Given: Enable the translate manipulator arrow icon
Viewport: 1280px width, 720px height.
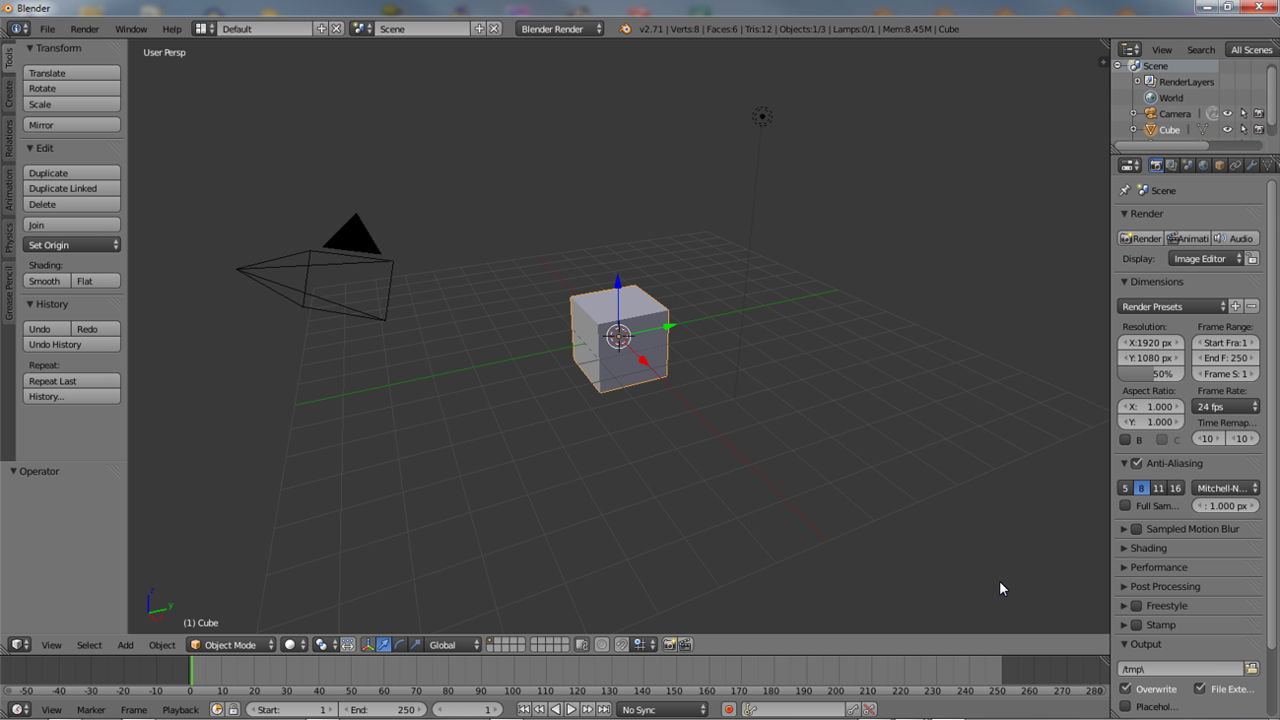Looking at the screenshot, I should tap(383, 645).
